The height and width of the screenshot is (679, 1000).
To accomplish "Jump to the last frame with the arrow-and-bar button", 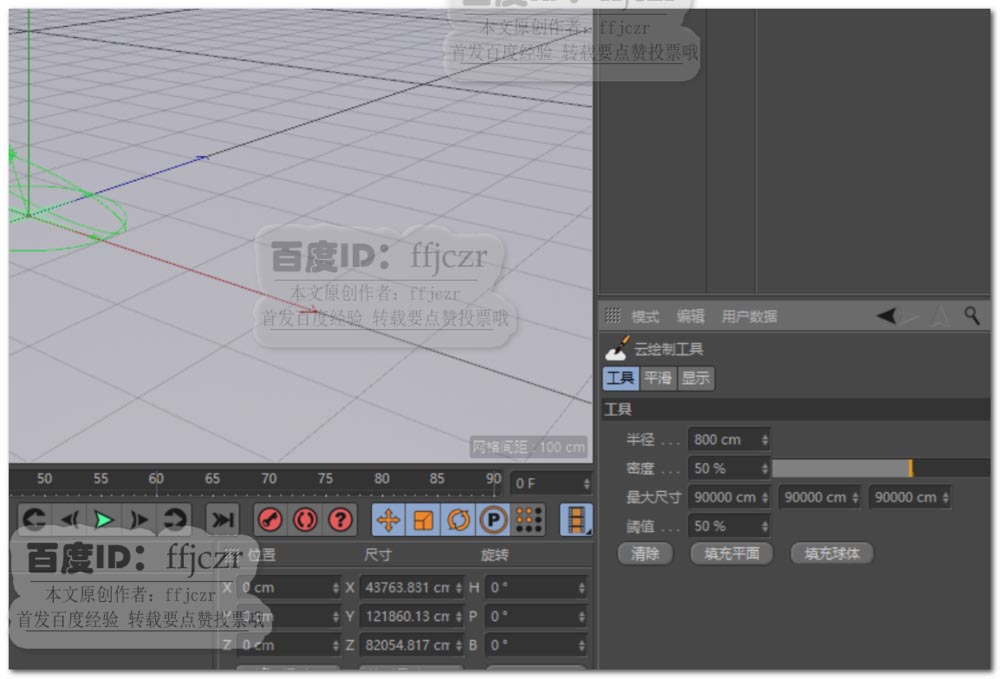I will point(222,520).
